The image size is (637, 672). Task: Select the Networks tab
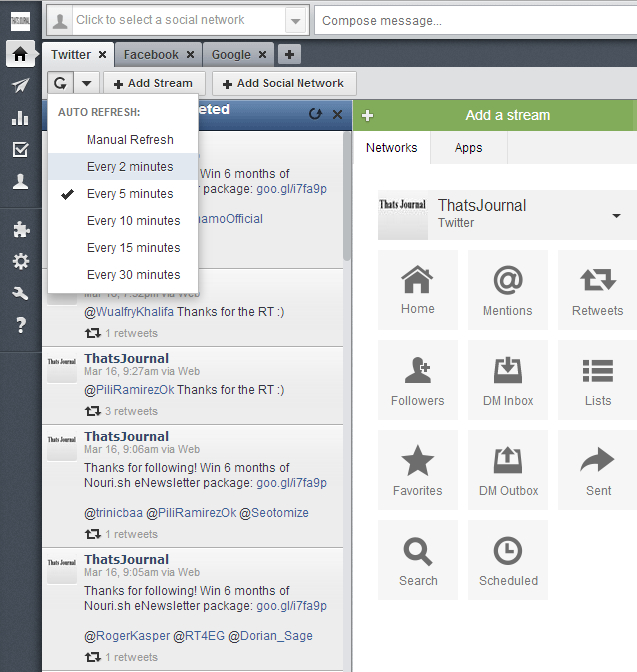coord(391,147)
